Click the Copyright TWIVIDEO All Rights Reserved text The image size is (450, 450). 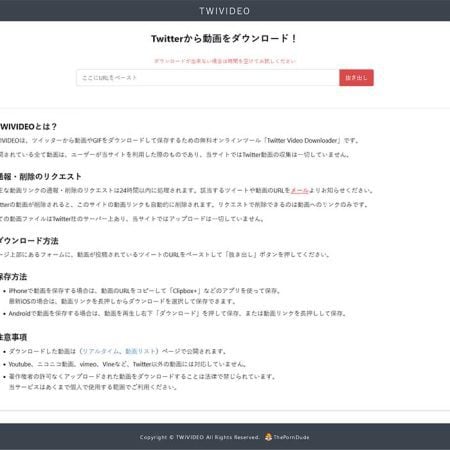200,437
